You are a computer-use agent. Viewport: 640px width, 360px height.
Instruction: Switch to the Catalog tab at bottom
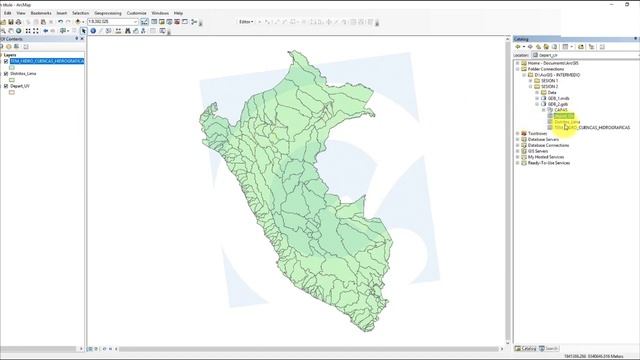(526, 349)
